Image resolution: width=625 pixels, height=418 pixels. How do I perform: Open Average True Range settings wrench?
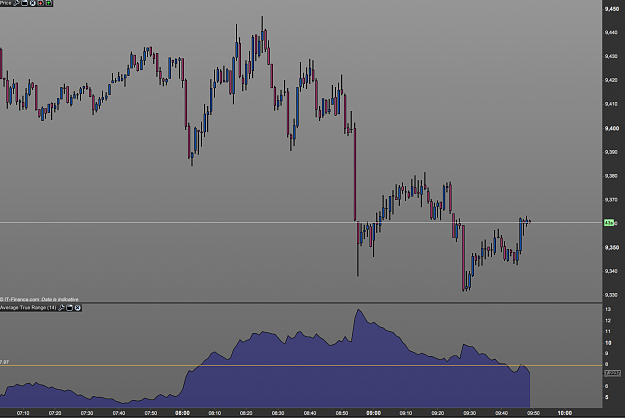pos(61,308)
